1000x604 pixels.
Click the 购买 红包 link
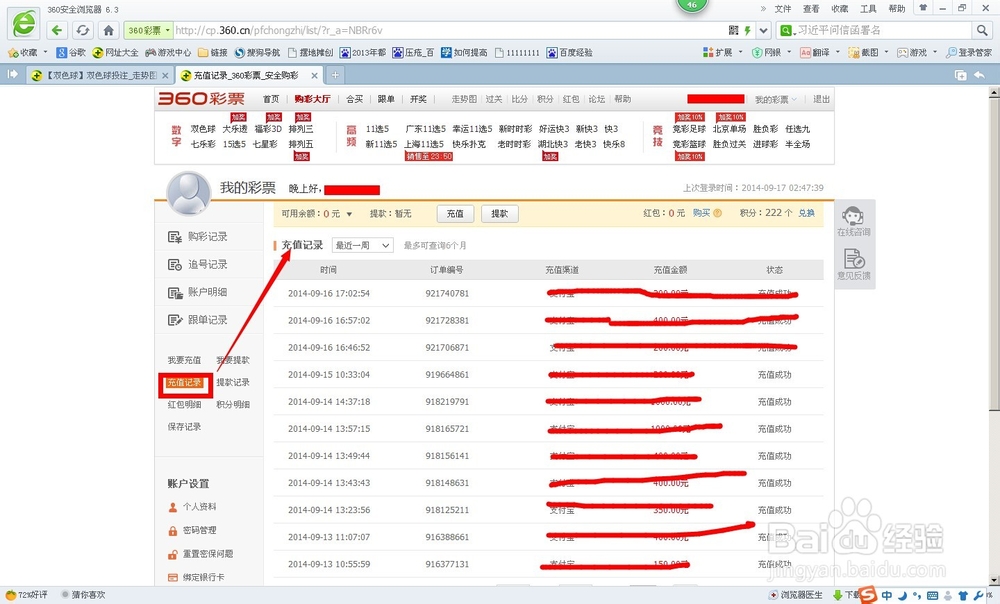pos(702,213)
